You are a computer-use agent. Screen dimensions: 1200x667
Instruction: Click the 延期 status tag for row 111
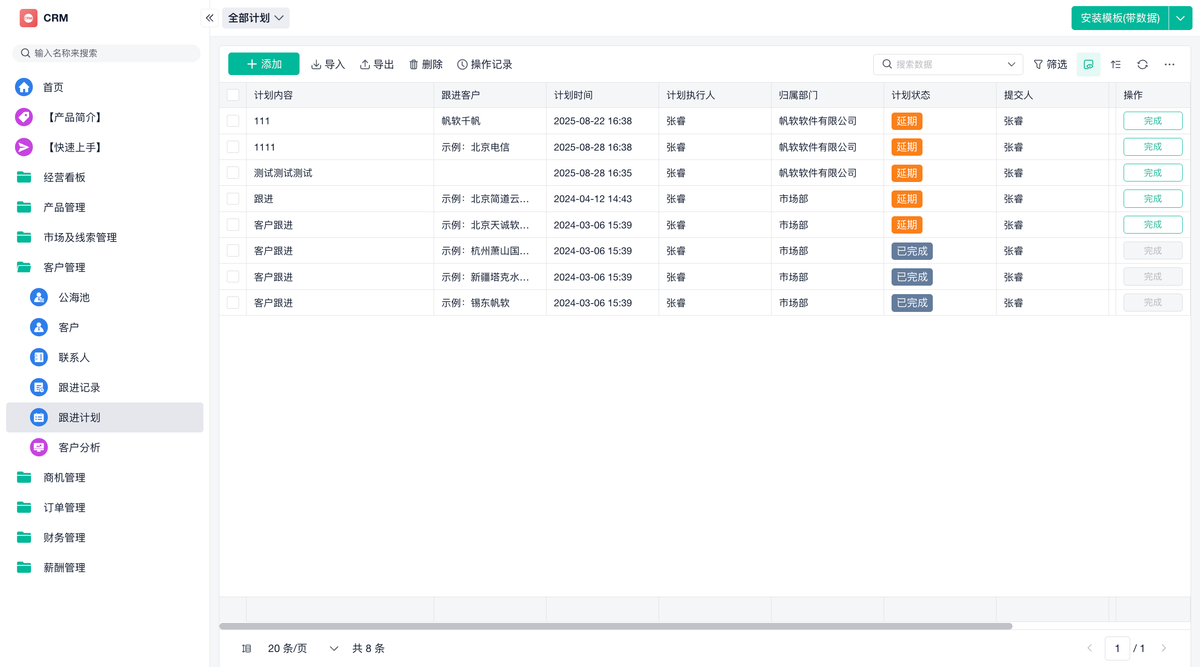(x=907, y=121)
